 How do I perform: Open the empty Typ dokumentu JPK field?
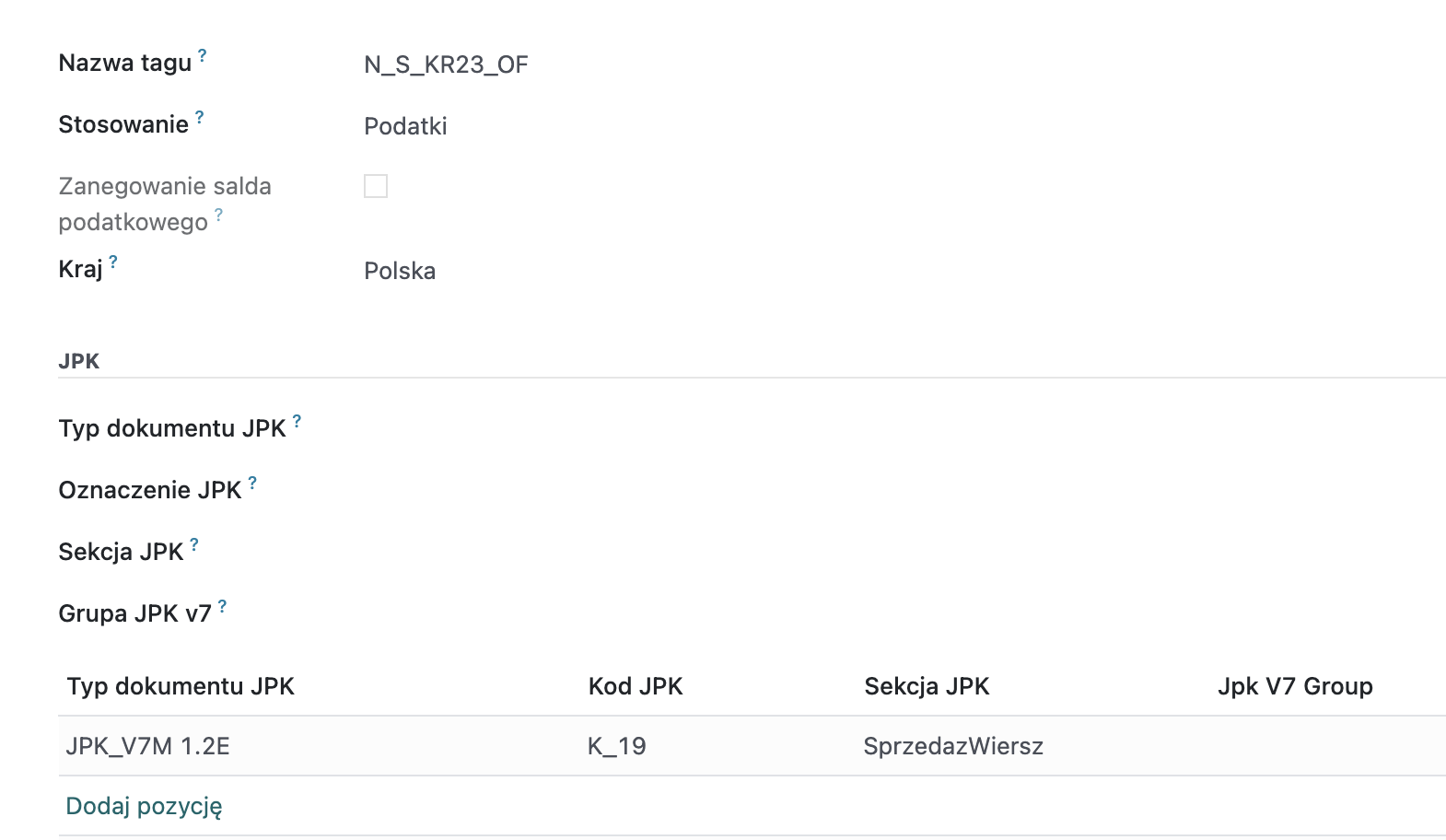pyautogui.click(x=903, y=428)
